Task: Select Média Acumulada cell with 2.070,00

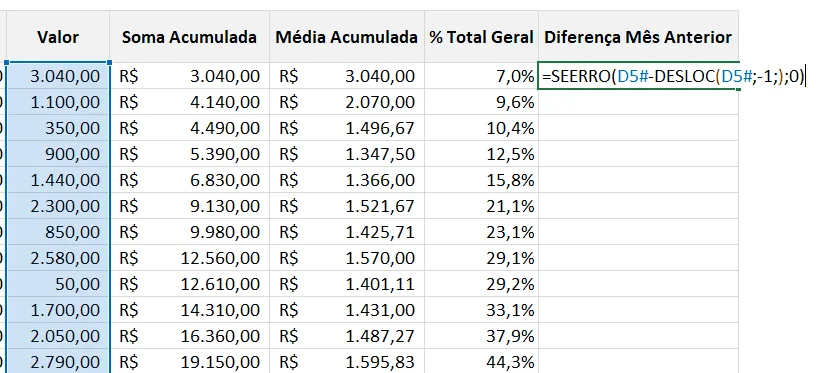Action: click(x=347, y=102)
